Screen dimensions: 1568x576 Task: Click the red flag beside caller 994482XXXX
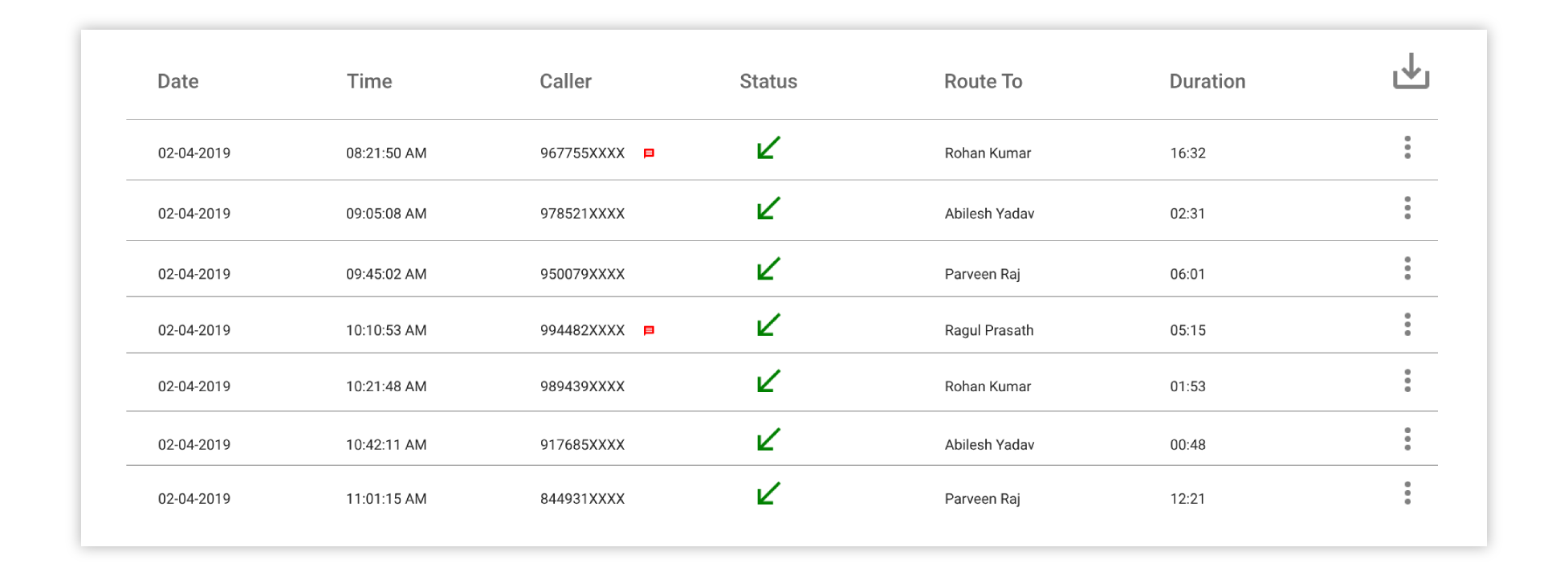point(650,329)
